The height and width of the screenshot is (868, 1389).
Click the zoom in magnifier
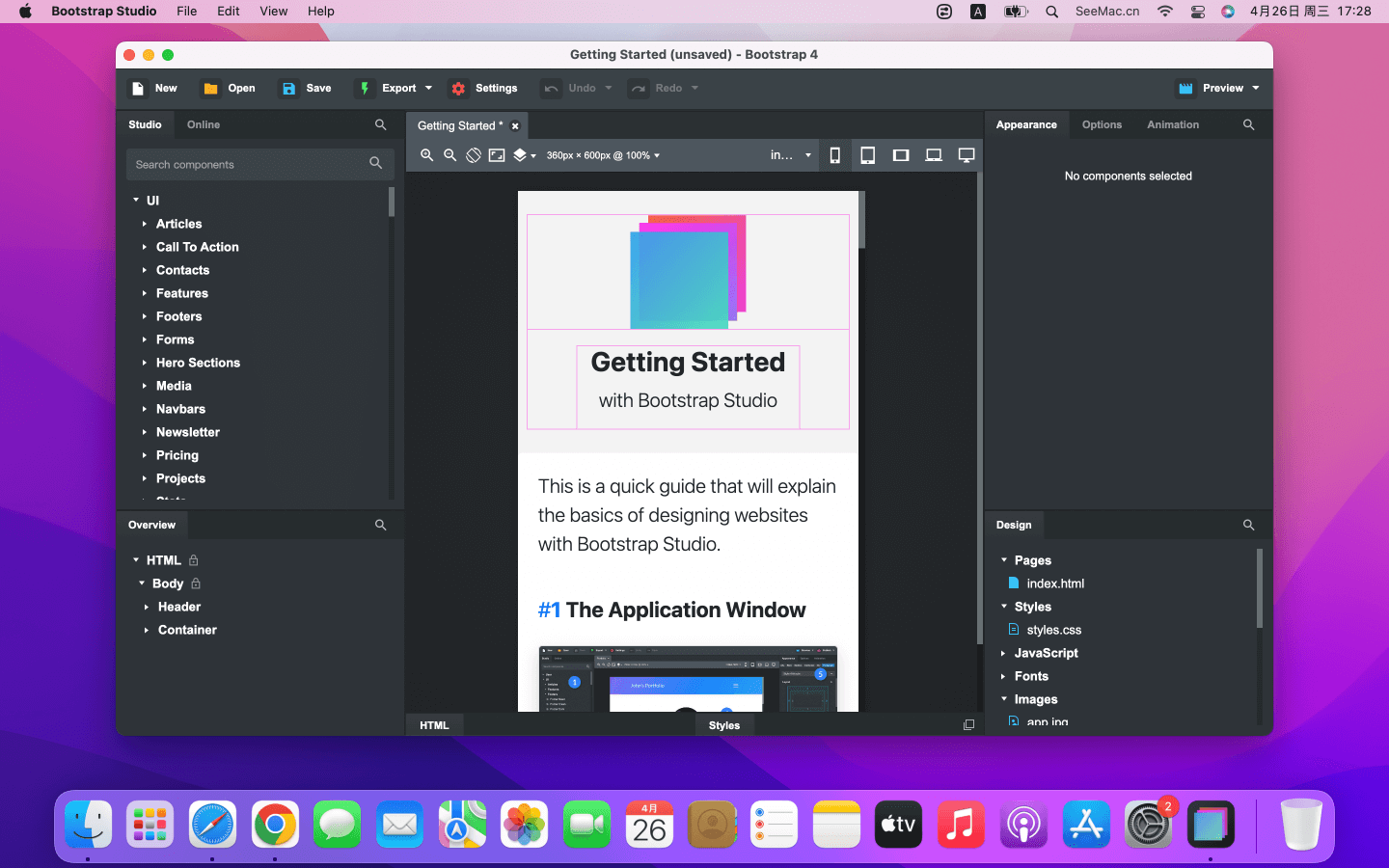(426, 155)
